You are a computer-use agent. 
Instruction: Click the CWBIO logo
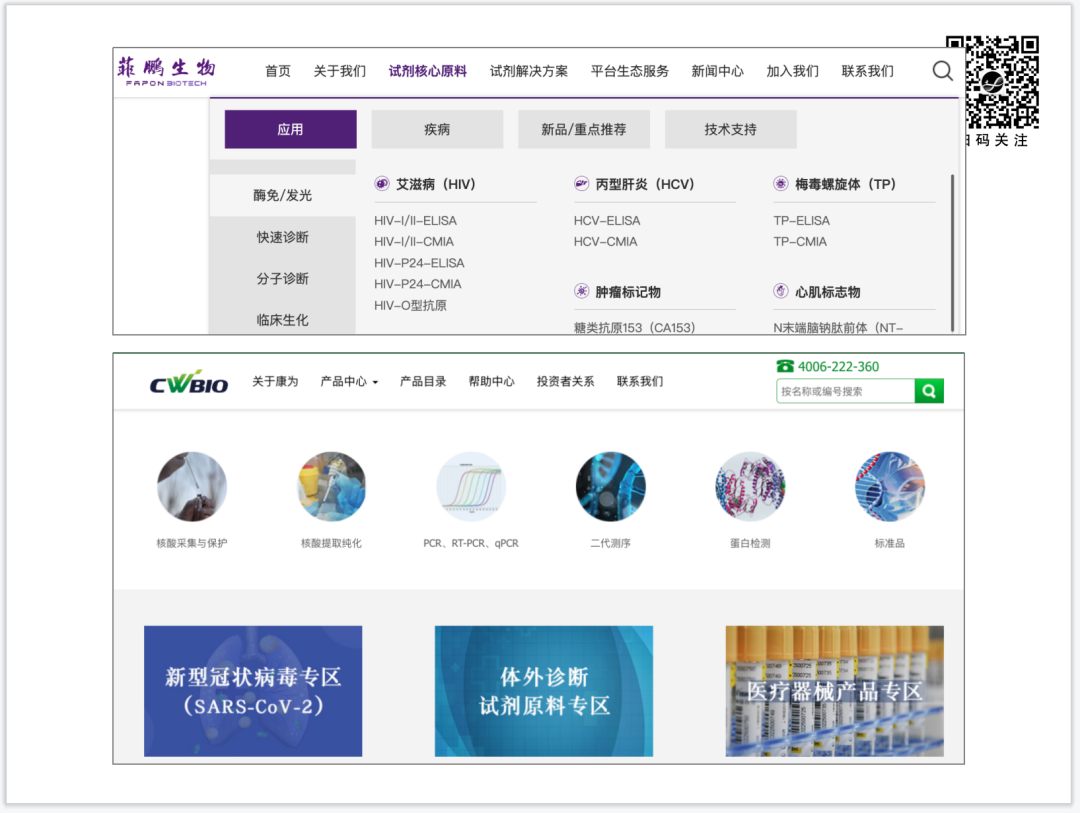click(x=189, y=382)
